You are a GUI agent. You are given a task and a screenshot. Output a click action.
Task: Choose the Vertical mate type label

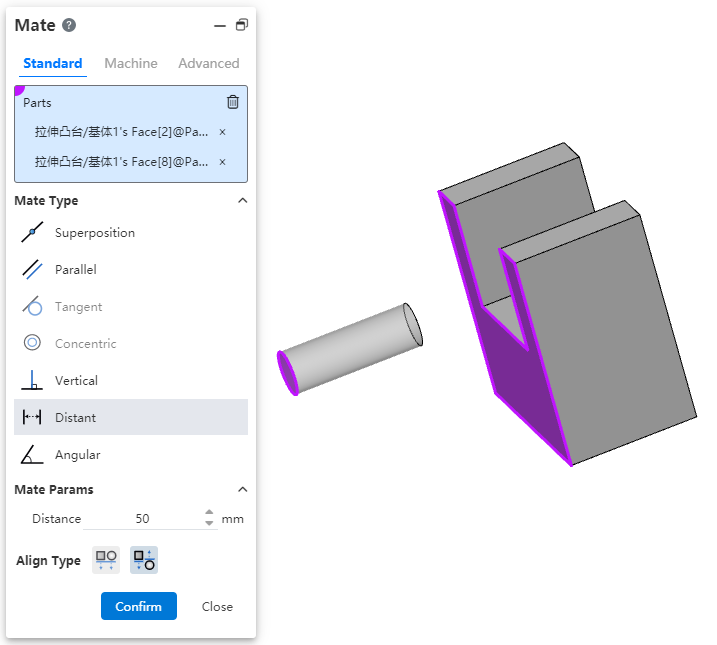(x=76, y=380)
